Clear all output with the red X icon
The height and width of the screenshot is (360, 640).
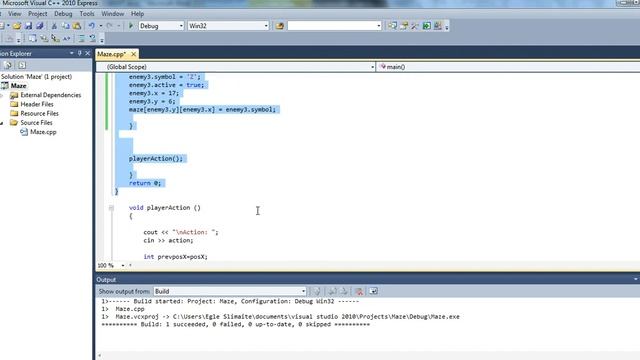(359, 291)
